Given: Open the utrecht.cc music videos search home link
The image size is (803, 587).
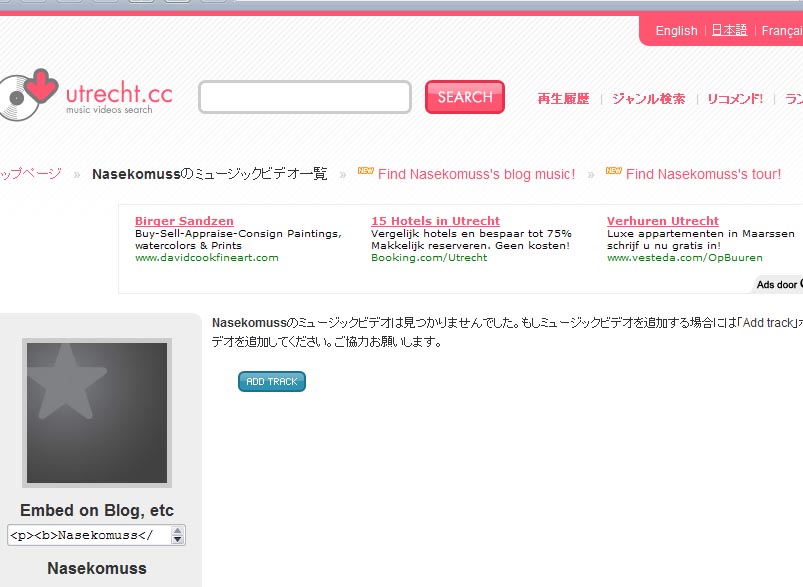Looking at the screenshot, I should [x=119, y=97].
